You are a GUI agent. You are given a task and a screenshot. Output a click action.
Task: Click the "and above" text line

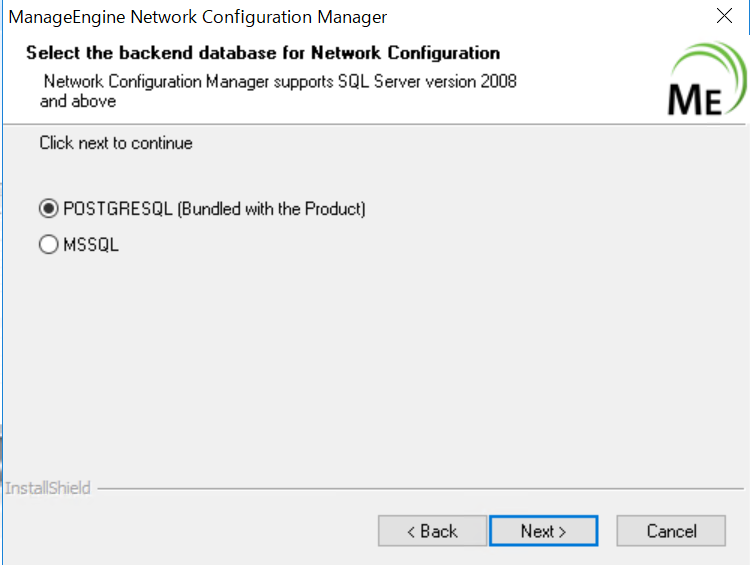[x=78, y=101]
